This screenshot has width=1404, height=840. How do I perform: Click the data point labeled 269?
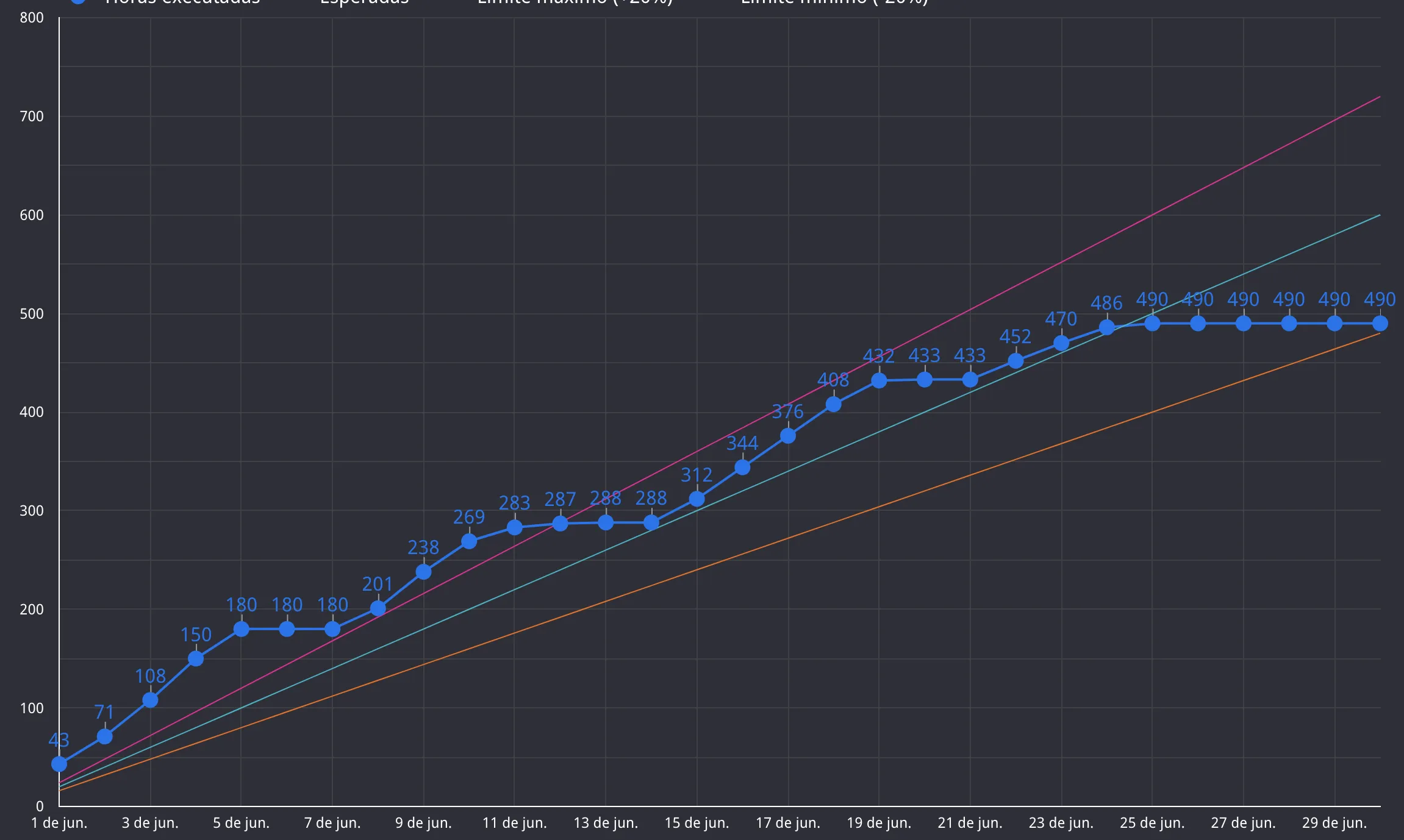[469, 541]
